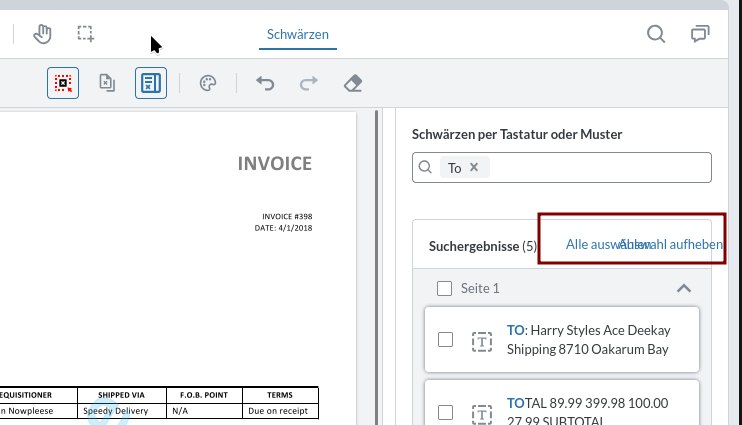
Task: Select the Pan hand tool
Action: (x=42, y=35)
